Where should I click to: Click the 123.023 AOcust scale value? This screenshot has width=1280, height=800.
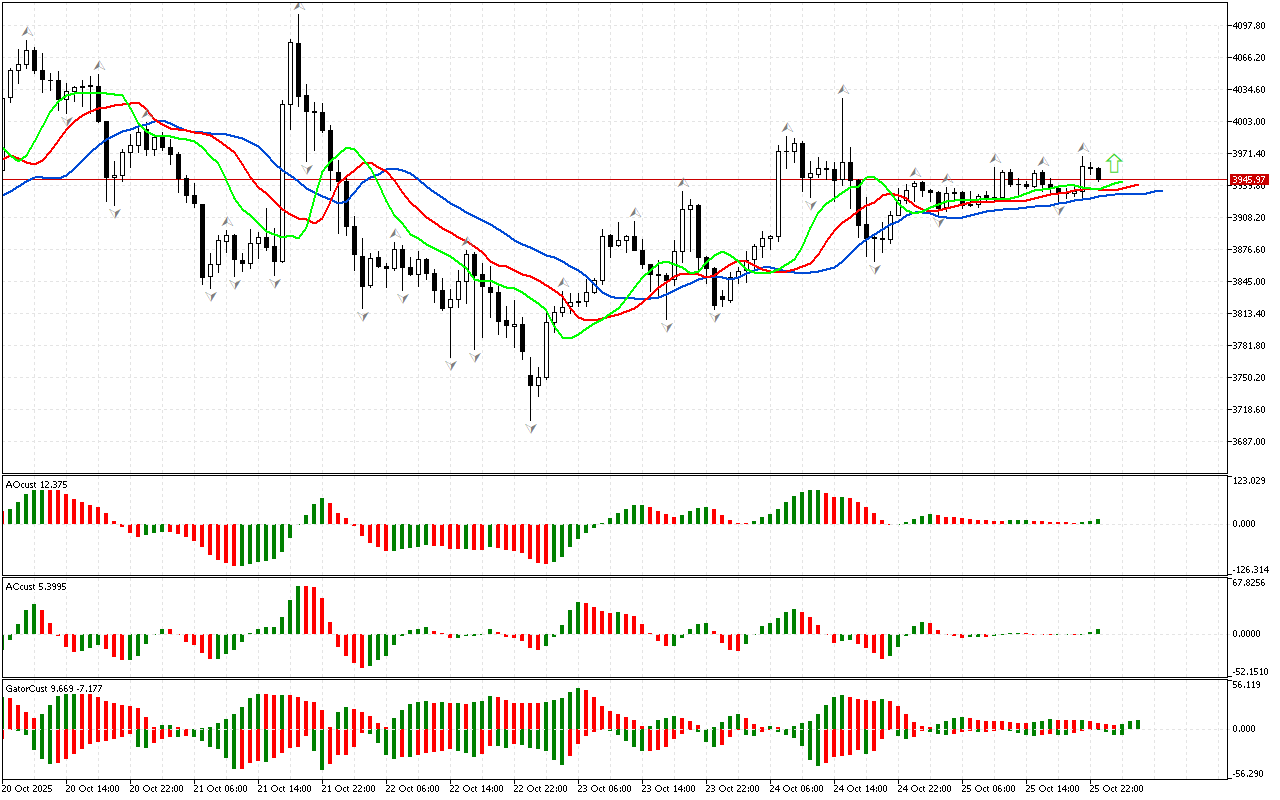pyautogui.click(x=1250, y=481)
